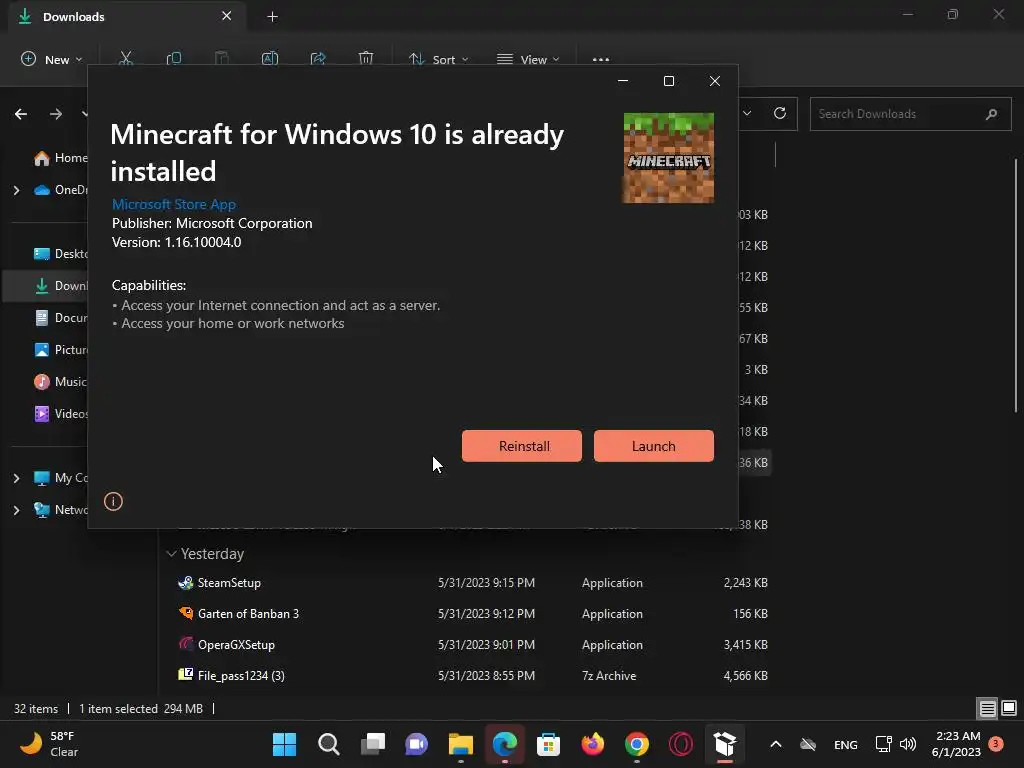Expand the OneDrive tree node
1024x768 pixels.
[16, 190]
